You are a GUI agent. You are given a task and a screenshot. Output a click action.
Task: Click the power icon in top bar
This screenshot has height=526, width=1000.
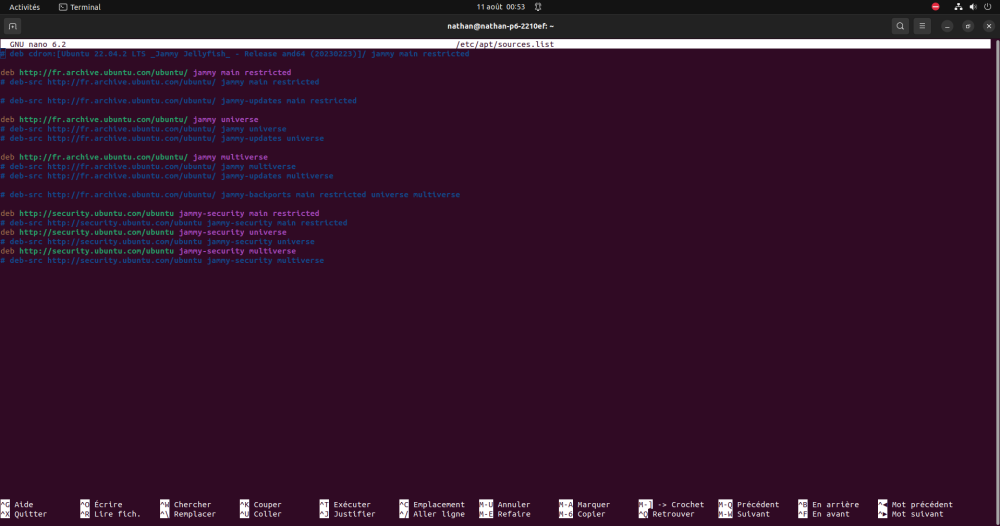pos(986,7)
